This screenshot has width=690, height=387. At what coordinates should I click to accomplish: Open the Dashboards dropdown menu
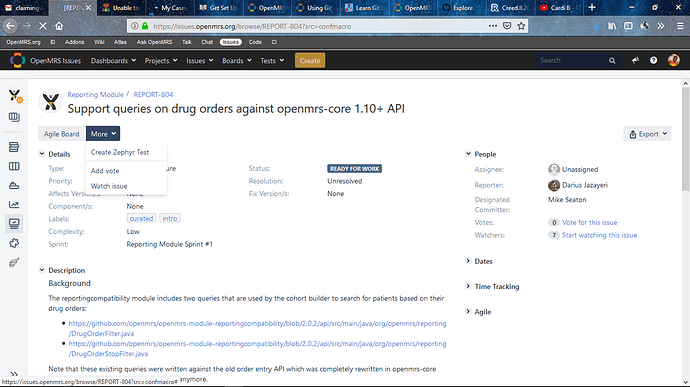(x=113, y=61)
